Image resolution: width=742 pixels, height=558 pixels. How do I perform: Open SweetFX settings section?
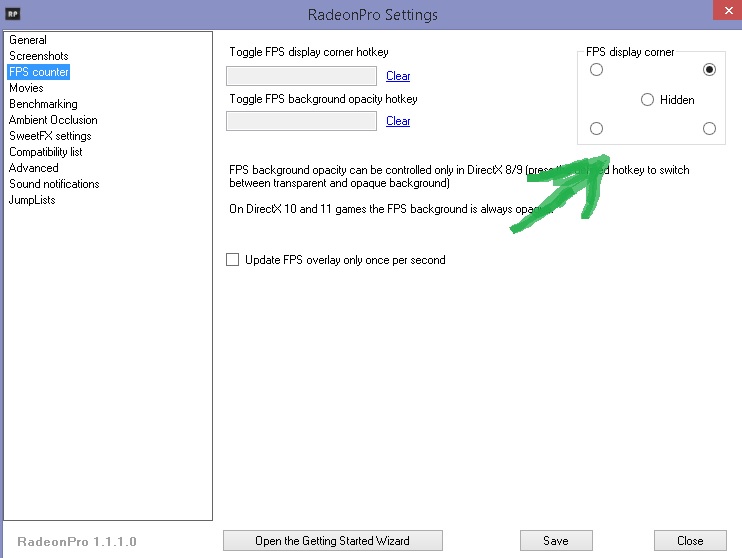pyautogui.click(x=50, y=136)
